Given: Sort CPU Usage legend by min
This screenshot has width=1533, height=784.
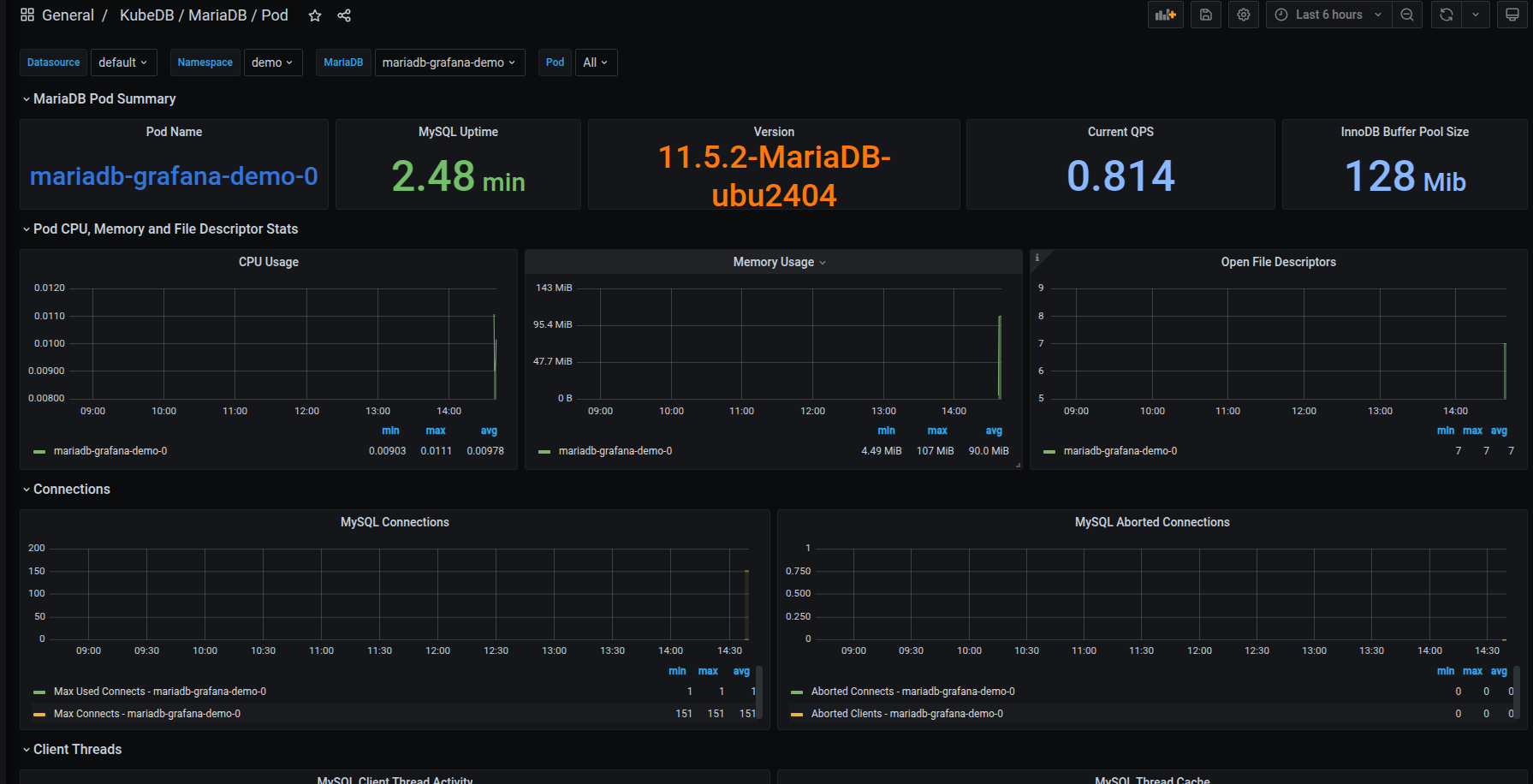Looking at the screenshot, I should point(390,431).
